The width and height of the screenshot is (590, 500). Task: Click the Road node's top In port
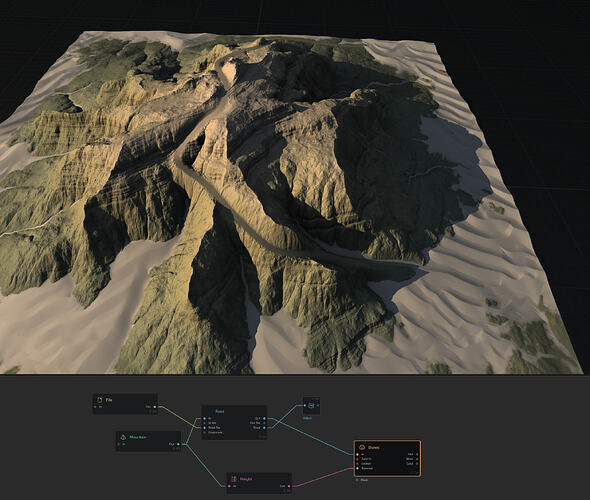[x=204, y=418]
